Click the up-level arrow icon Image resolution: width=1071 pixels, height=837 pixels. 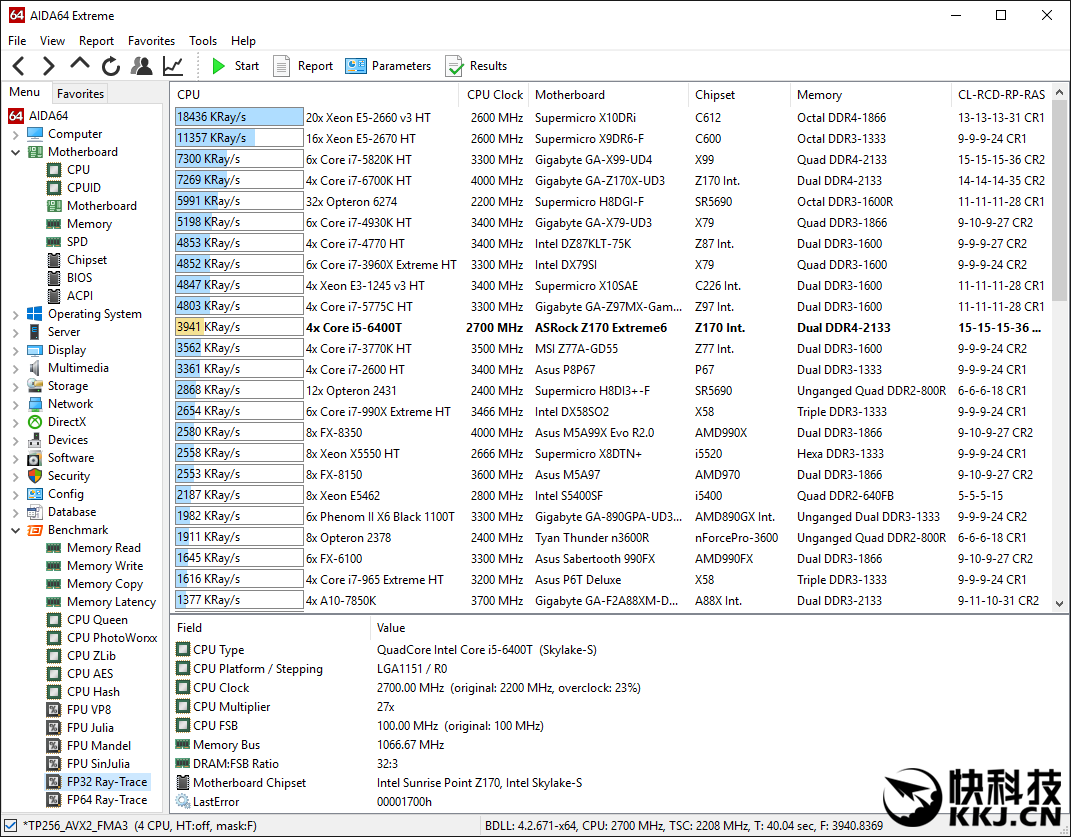click(x=79, y=65)
